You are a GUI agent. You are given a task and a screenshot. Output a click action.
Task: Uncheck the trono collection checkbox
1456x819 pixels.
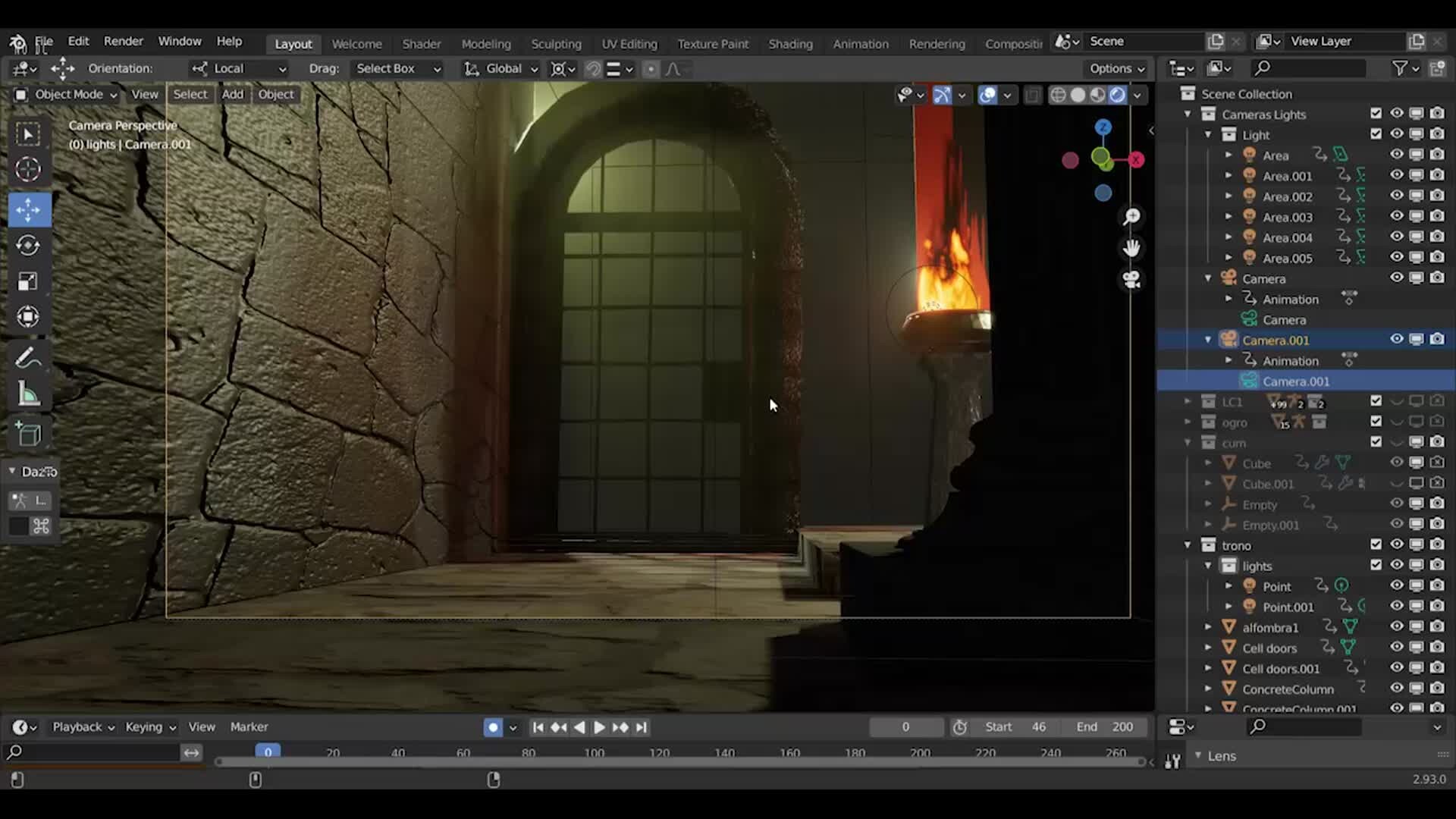point(1376,544)
